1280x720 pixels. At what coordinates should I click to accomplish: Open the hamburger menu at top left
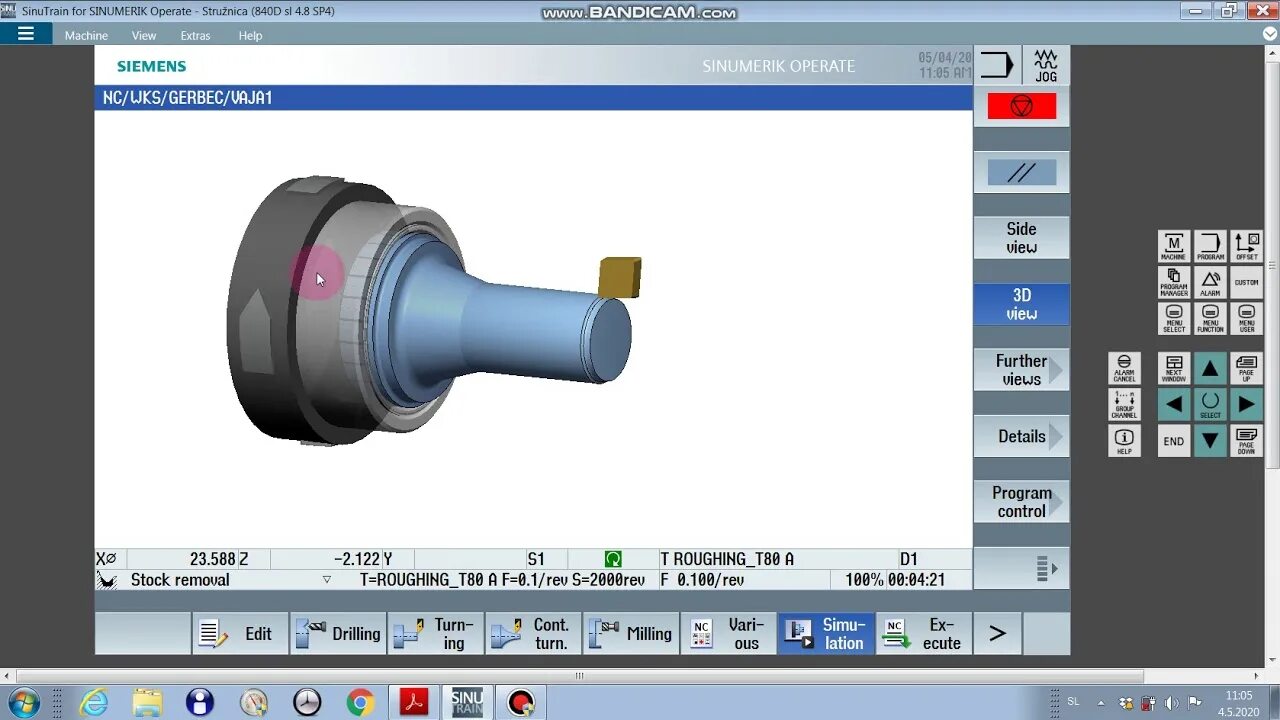pyautogui.click(x=26, y=34)
